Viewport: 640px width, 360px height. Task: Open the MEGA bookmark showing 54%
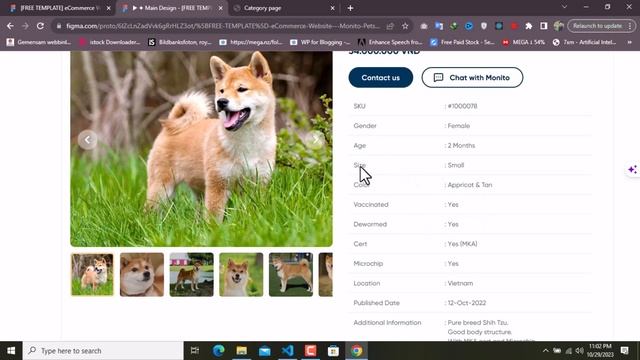click(524, 42)
